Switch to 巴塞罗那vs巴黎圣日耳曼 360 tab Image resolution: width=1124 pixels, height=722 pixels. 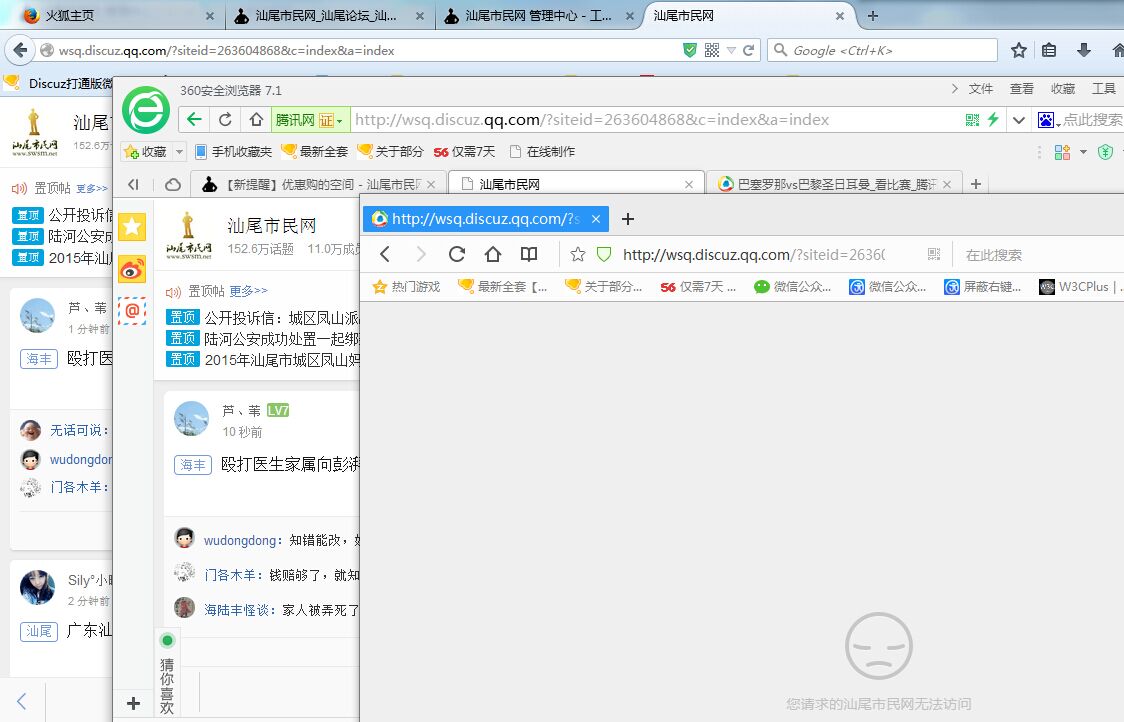(x=834, y=185)
